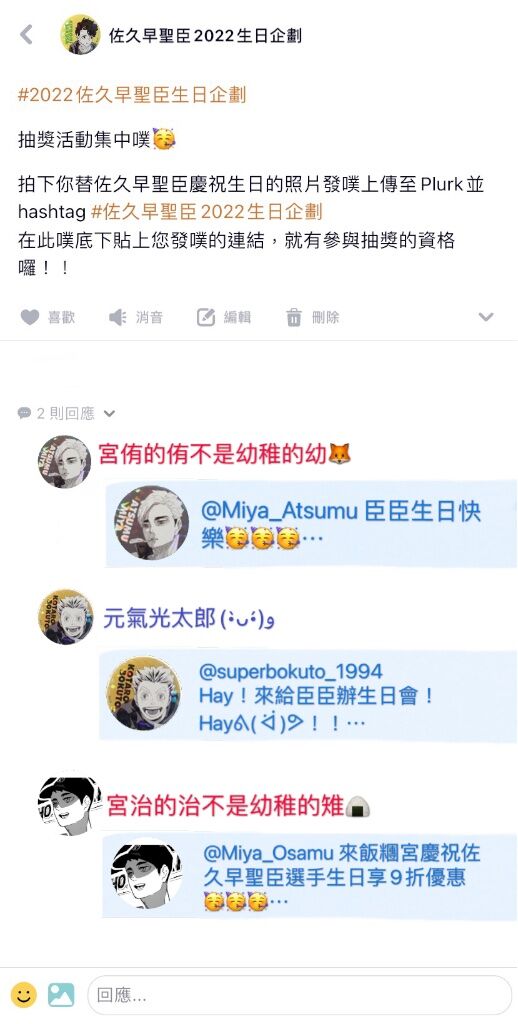Tap the back arrow icon
The height and width of the screenshot is (1024, 518).
pos(26,34)
